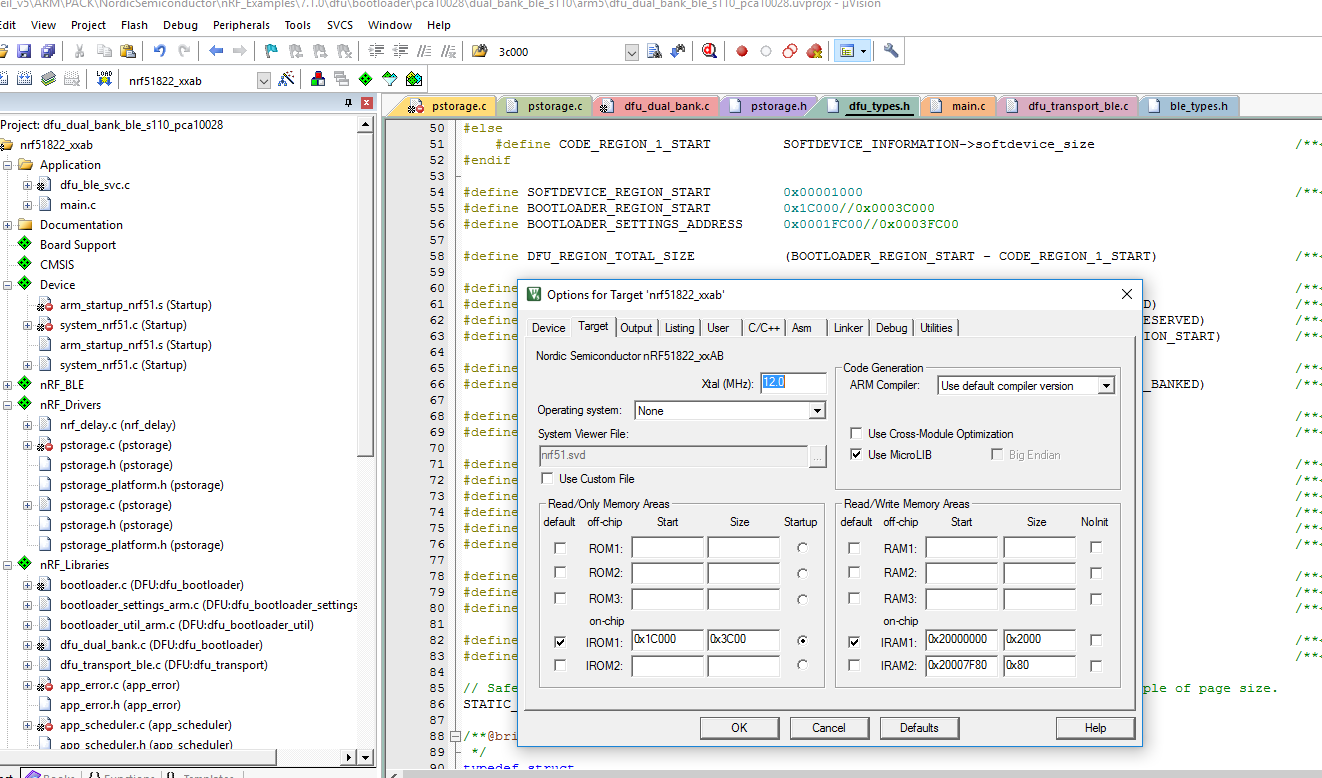
Task: Click the IROM1 Start address field
Action: 667,640
